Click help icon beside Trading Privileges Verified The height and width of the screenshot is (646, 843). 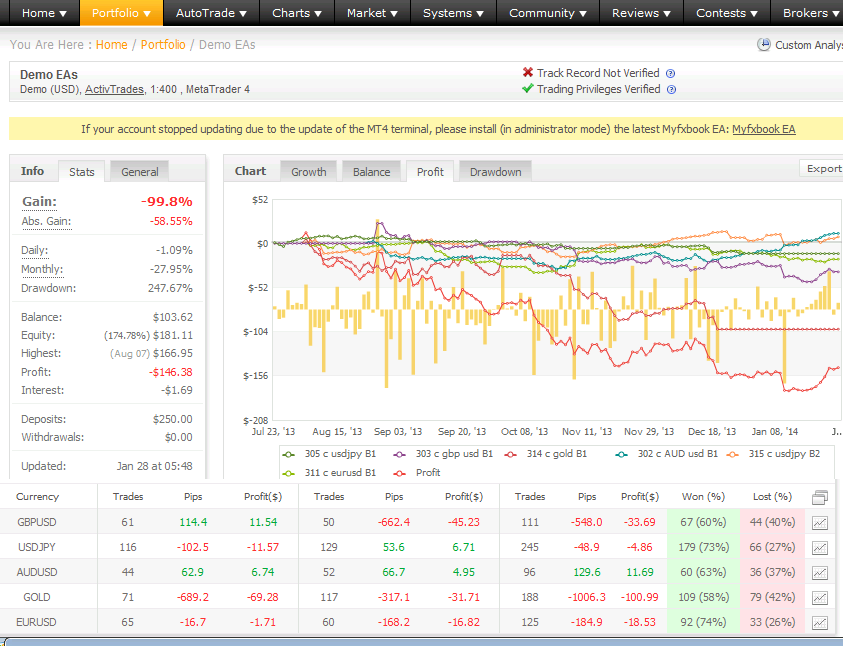coord(671,89)
